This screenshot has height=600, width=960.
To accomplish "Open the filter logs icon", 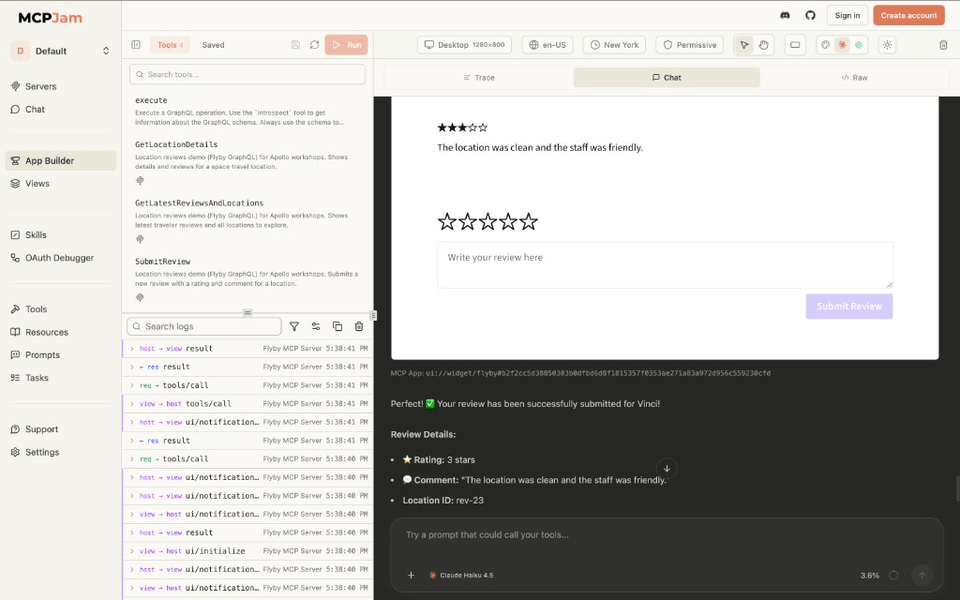I will tap(295, 327).
